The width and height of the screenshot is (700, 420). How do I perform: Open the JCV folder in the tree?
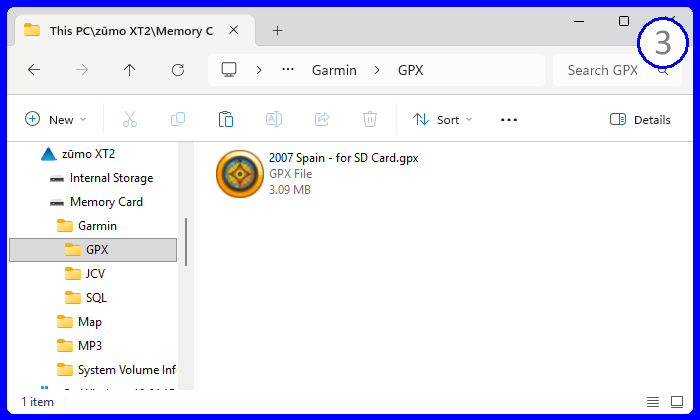coord(95,274)
